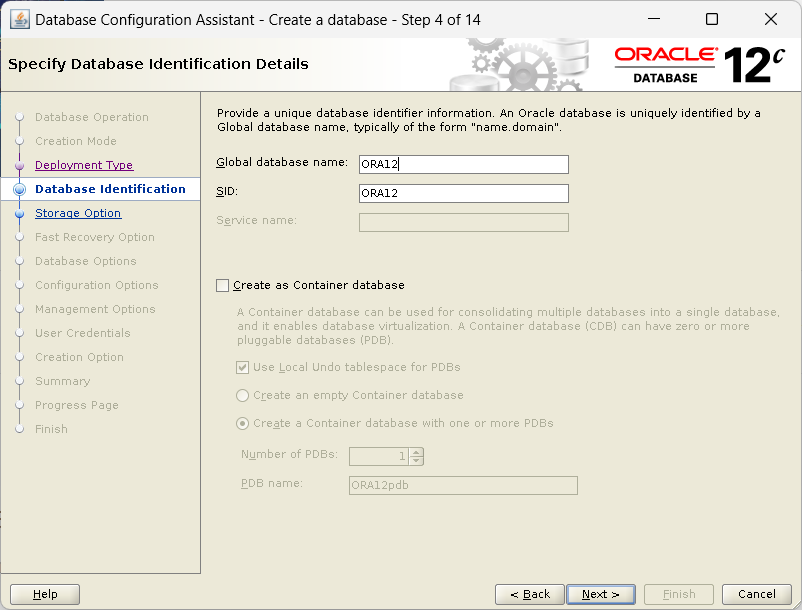Click the Management Options step label
The image size is (802, 610).
[95, 309]
